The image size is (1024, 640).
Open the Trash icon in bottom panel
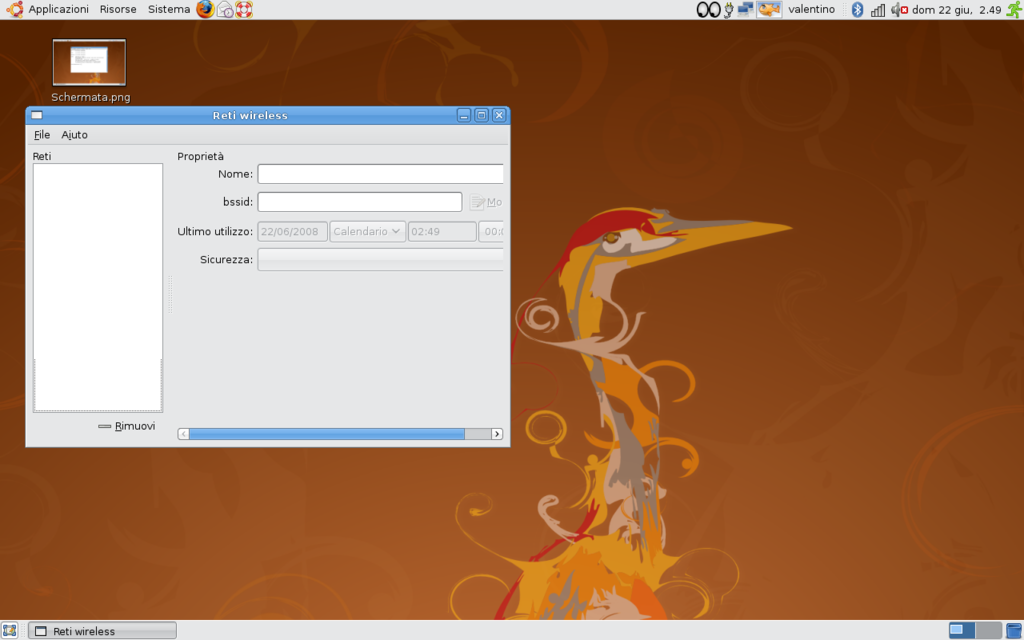point(1013,631)
